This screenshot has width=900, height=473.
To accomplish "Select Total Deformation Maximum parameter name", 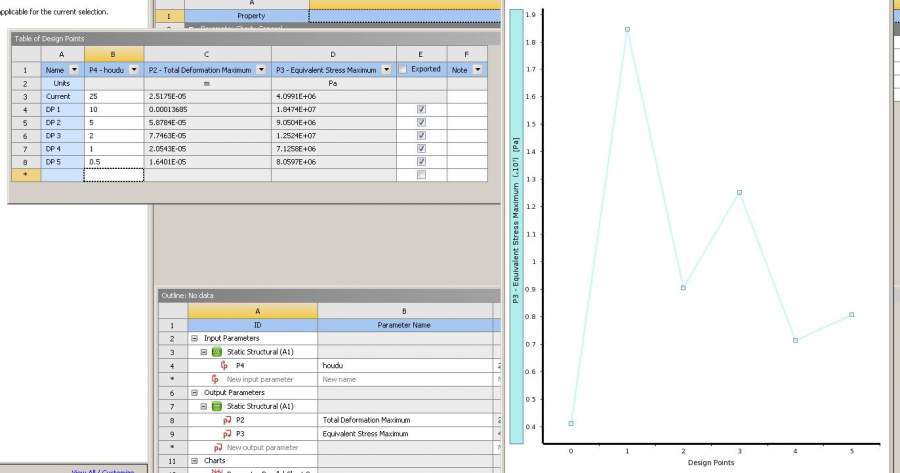I will [x=405, y=420].
